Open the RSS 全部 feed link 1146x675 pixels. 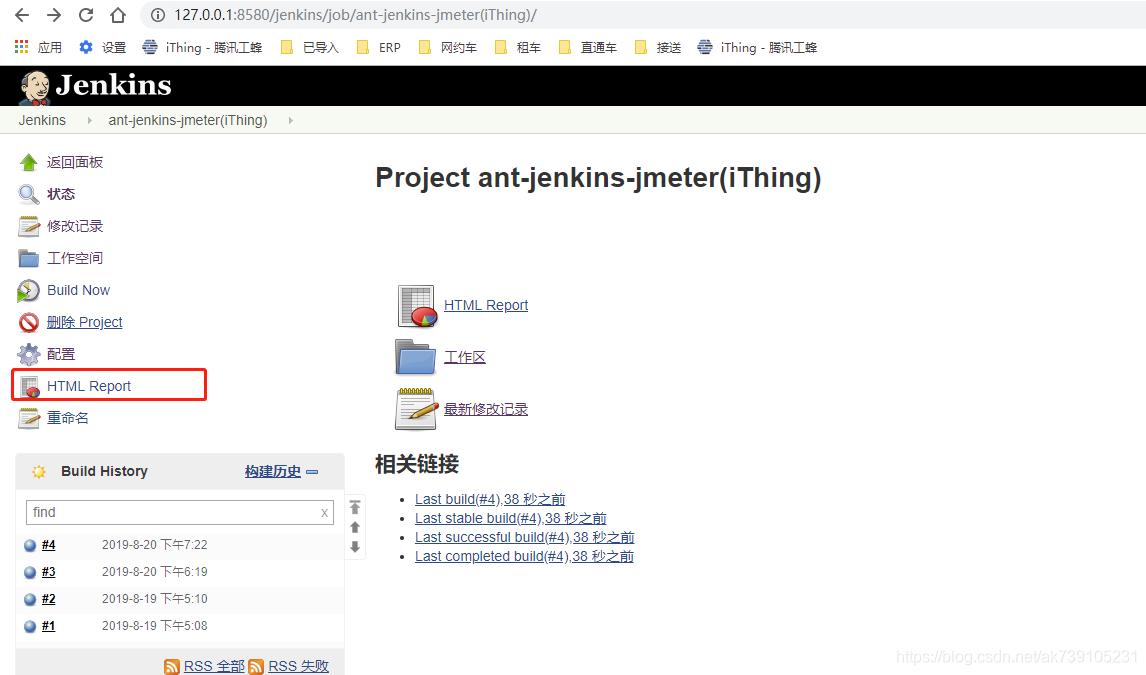tap(214, 666)
